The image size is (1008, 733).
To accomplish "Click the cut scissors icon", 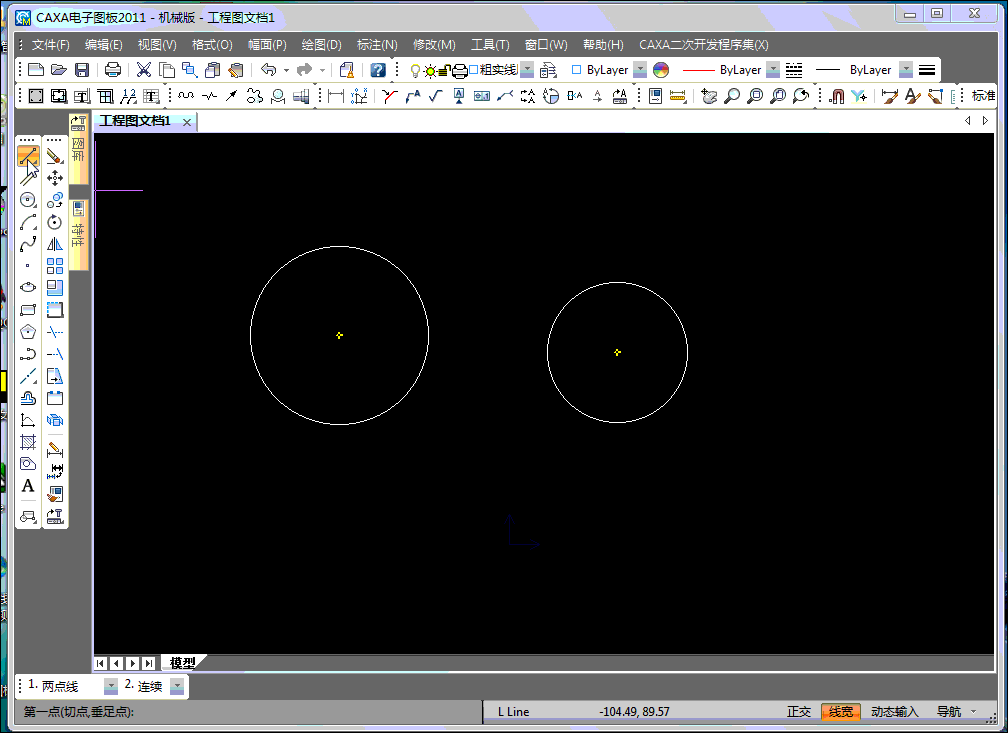I will pyautogui.click(x=144, y=70).
